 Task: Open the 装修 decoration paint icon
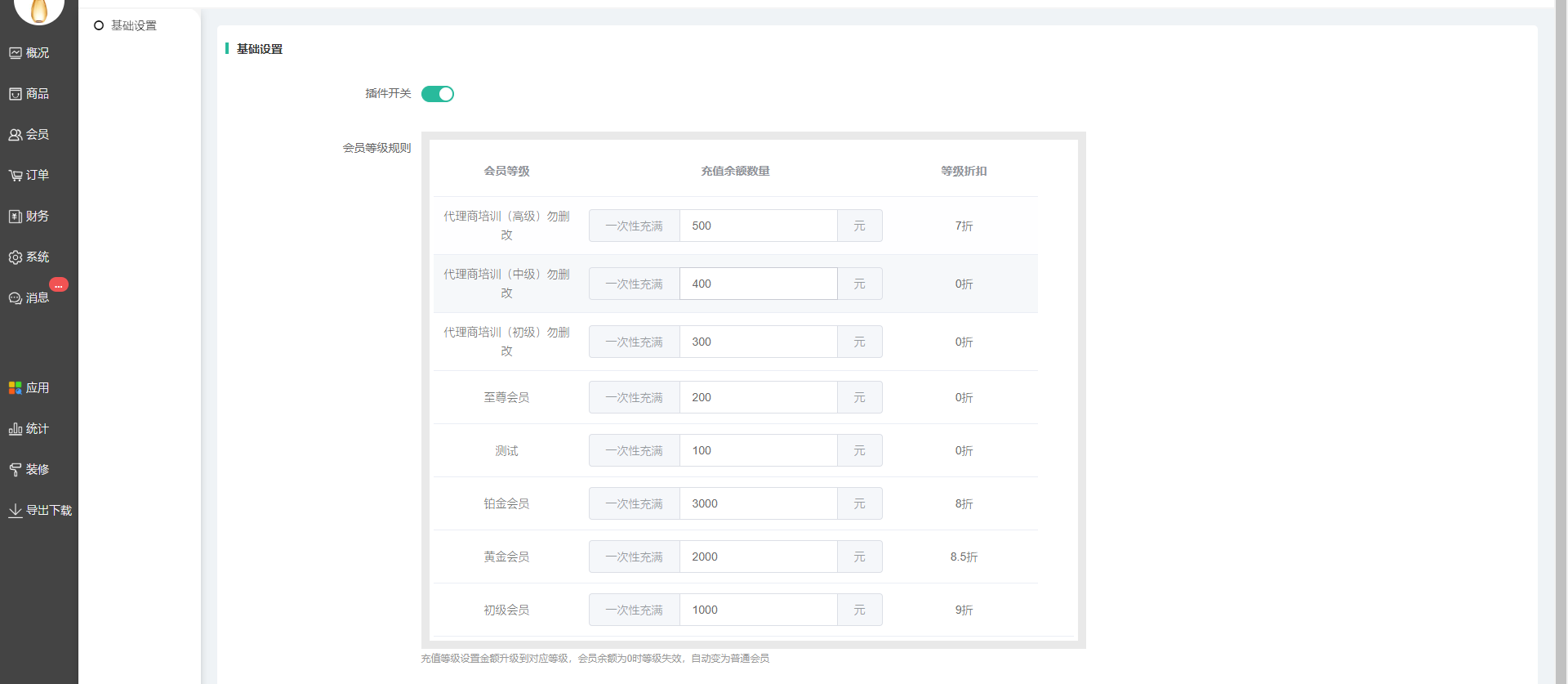16,470
